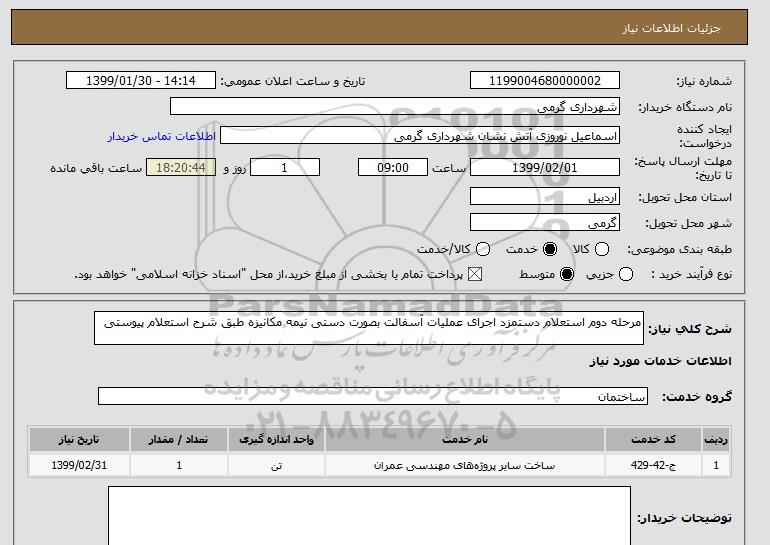Click the نام دستگاه خریدار field
Screen dimensions: 770x545
tap(395, 107)
